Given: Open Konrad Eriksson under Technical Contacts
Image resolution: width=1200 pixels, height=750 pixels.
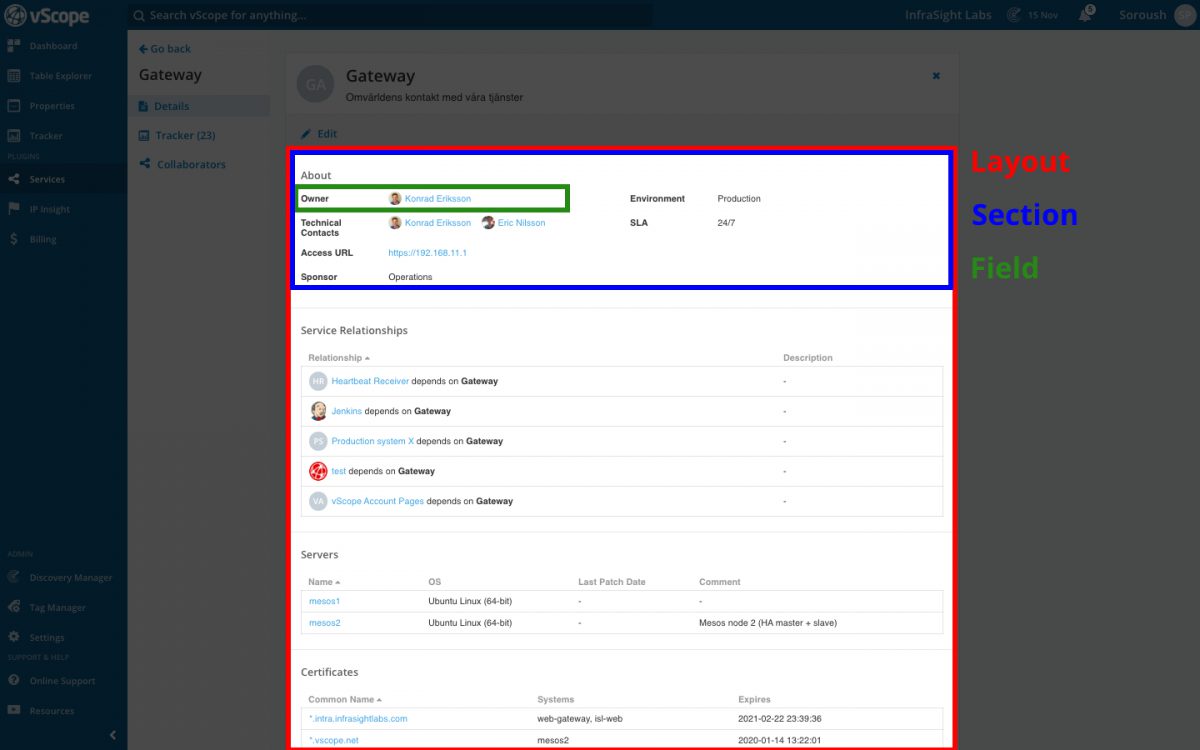Looking at the screenshot, I should point(438,223).
